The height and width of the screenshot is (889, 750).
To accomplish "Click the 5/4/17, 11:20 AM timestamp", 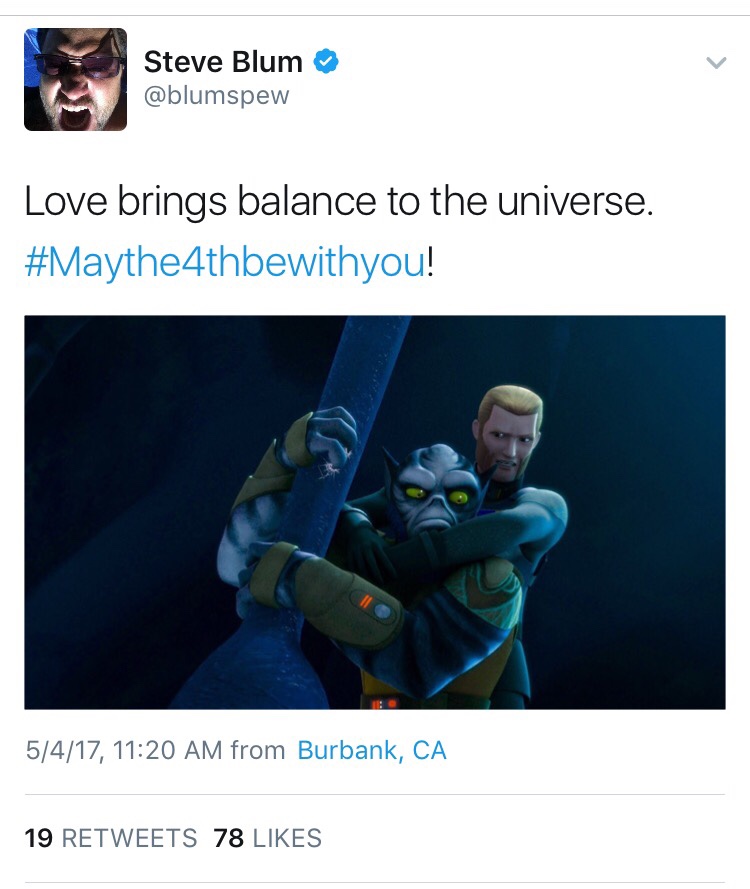I will click(x=124, y=750).
